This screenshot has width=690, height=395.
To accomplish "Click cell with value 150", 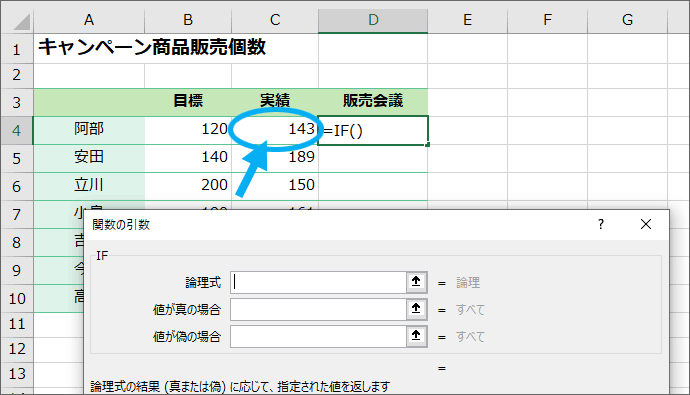I will tap(275, 187).
